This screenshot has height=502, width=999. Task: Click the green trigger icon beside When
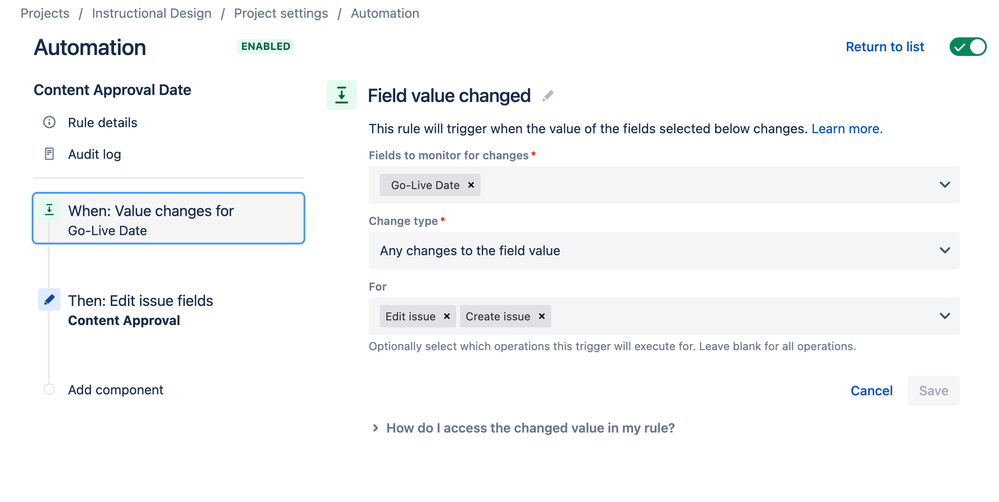(x=49, y=211)
